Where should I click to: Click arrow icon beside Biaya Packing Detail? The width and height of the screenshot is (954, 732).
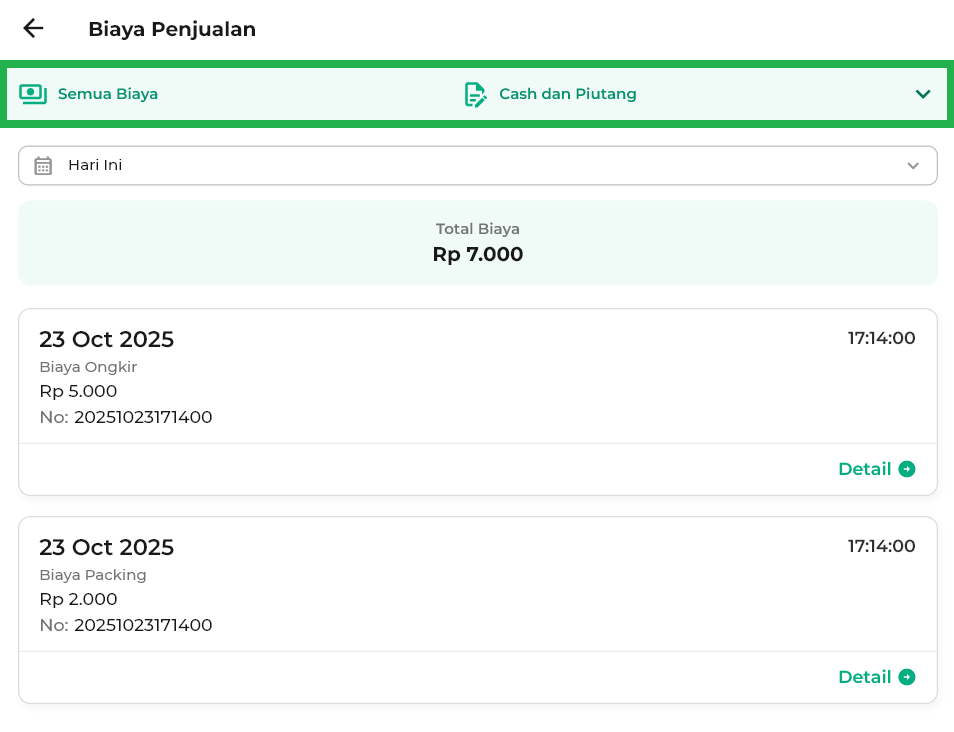[x=907, y=677]
